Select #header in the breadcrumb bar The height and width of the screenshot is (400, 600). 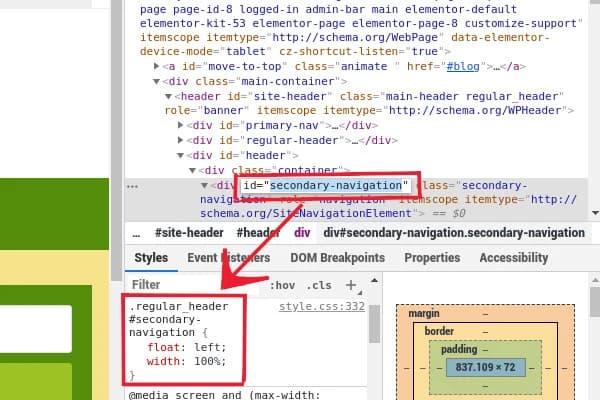pyautogui.click(x=258, y=233)
